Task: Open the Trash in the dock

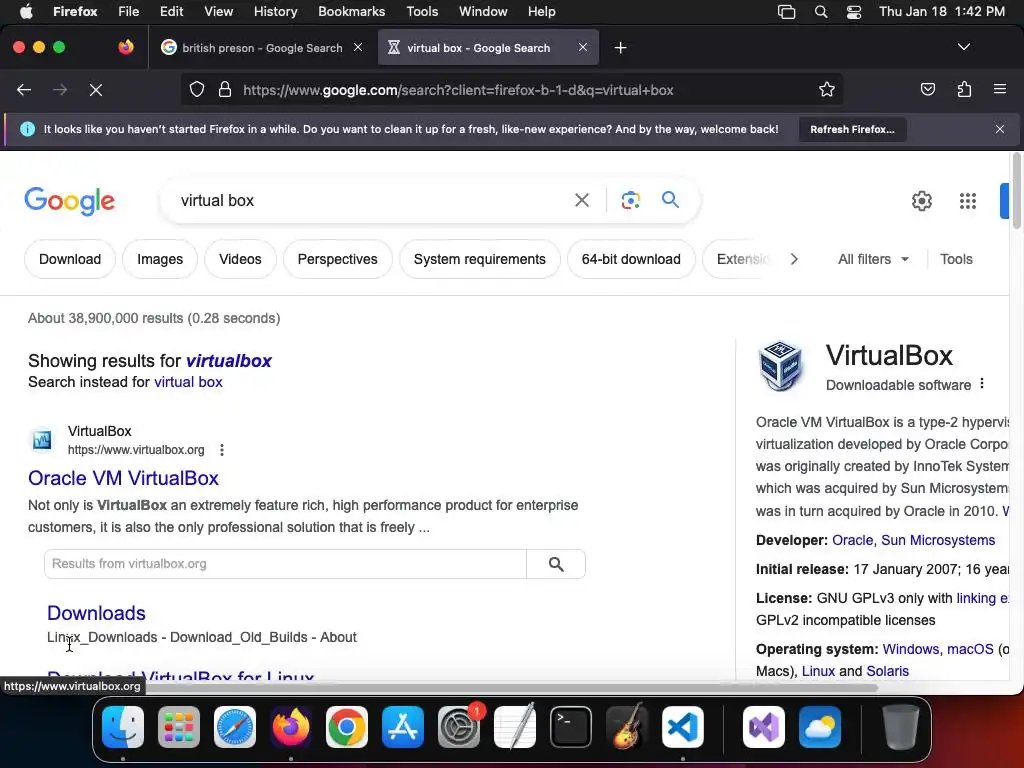Action: tap(901, 727)
